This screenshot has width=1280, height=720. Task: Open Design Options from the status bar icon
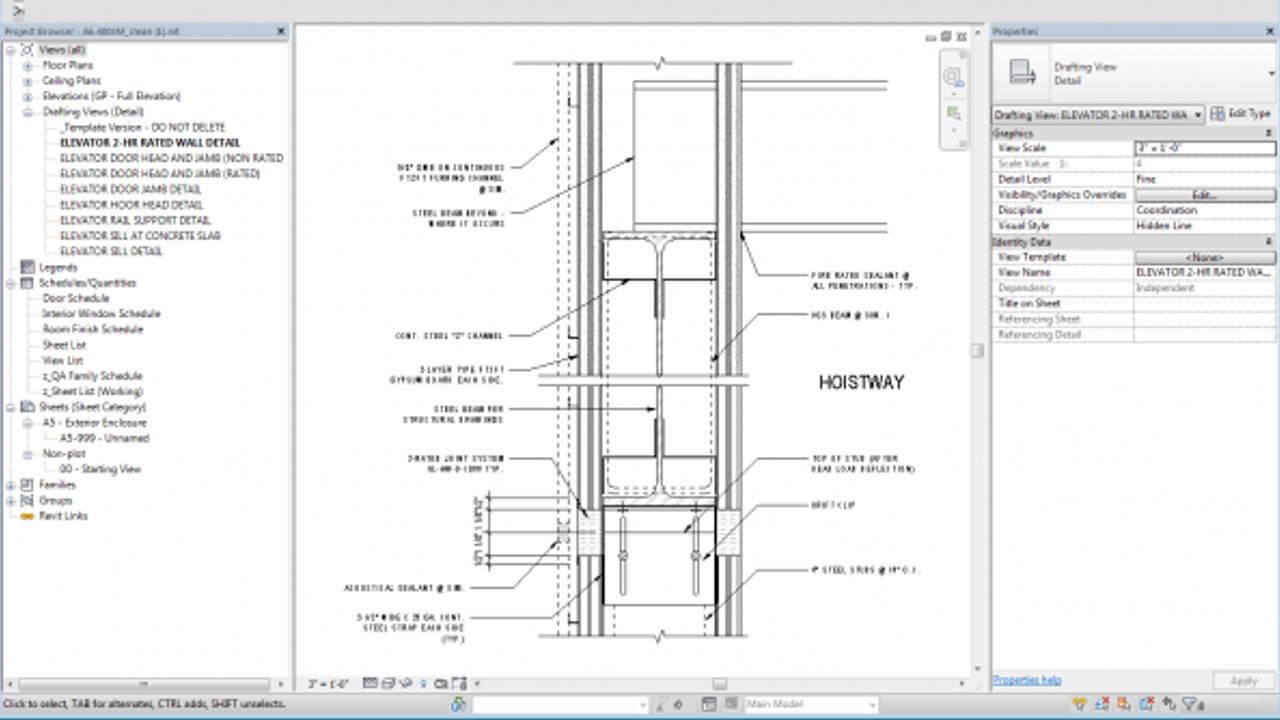[708, 704]
